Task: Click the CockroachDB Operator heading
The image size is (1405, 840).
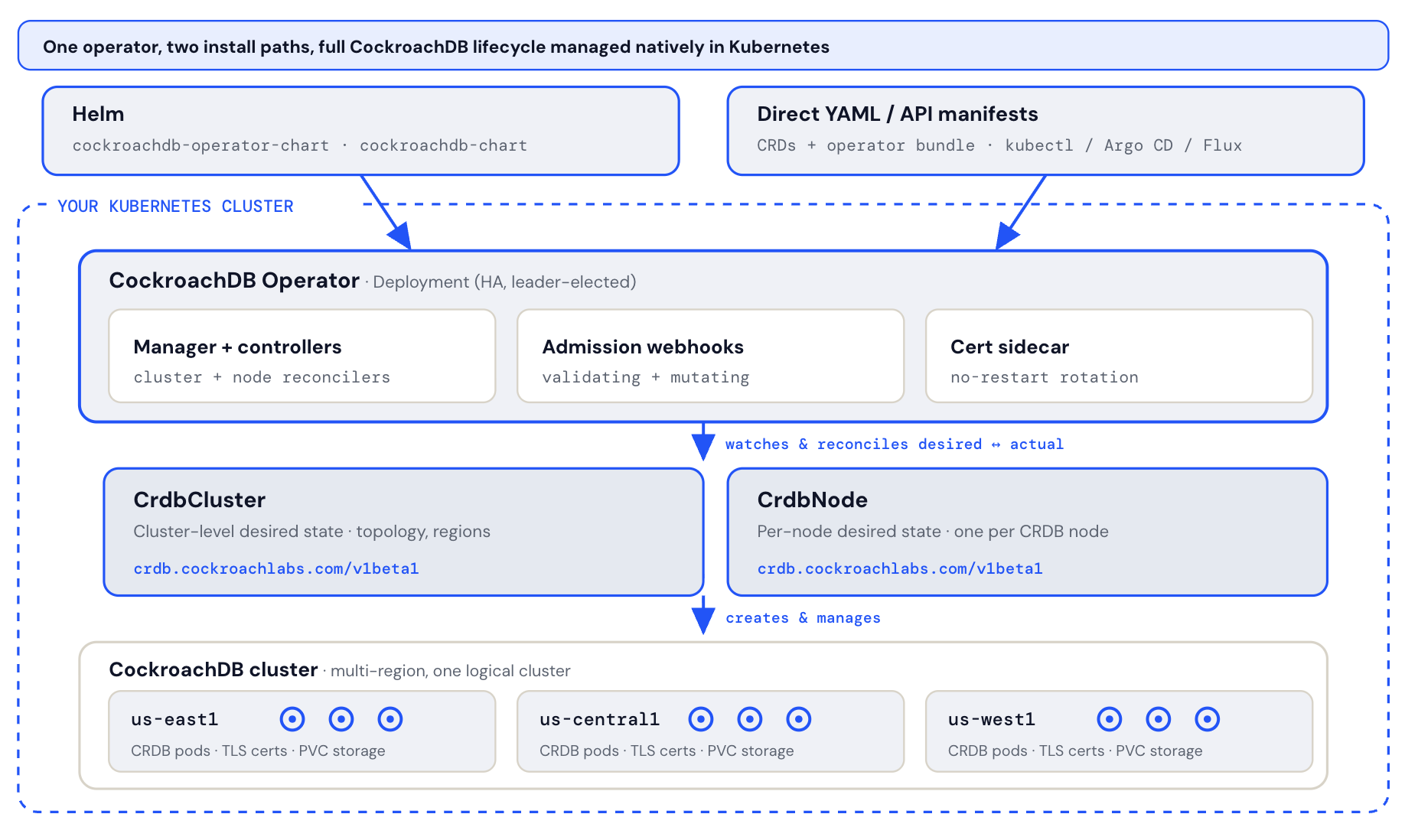Action: coord(234,281)
